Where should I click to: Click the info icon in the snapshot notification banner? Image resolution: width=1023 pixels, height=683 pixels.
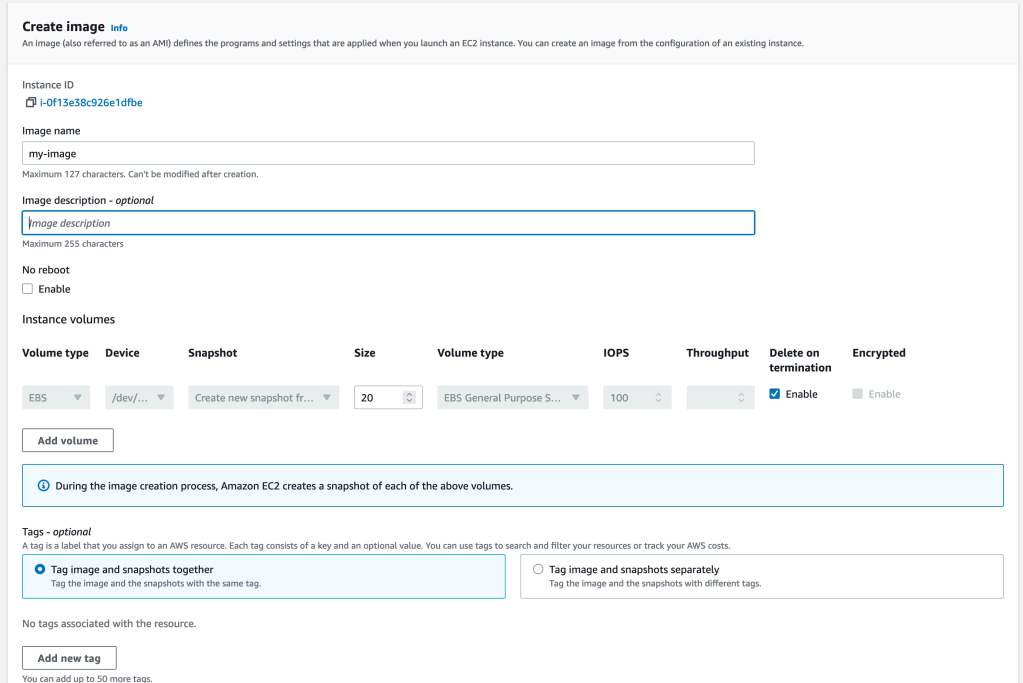pyautogui.click(x=42, y=485)
